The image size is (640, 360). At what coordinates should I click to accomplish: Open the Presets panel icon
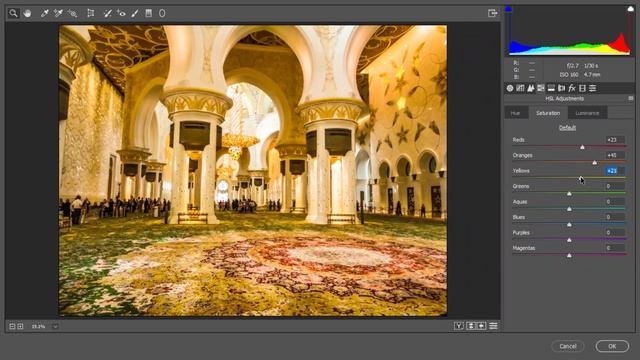[593, 88]
